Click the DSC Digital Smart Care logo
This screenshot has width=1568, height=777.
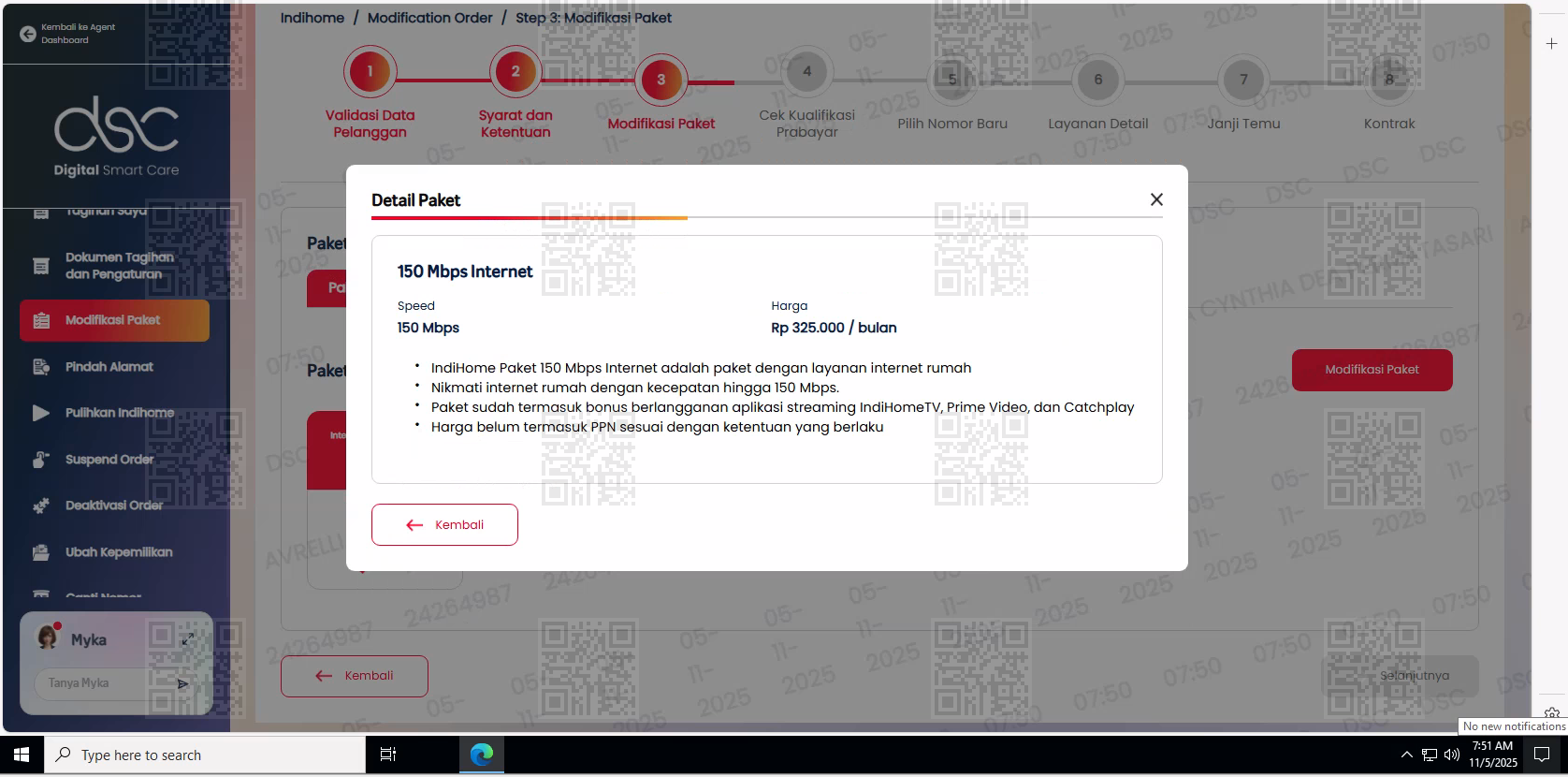coord(116,137)
